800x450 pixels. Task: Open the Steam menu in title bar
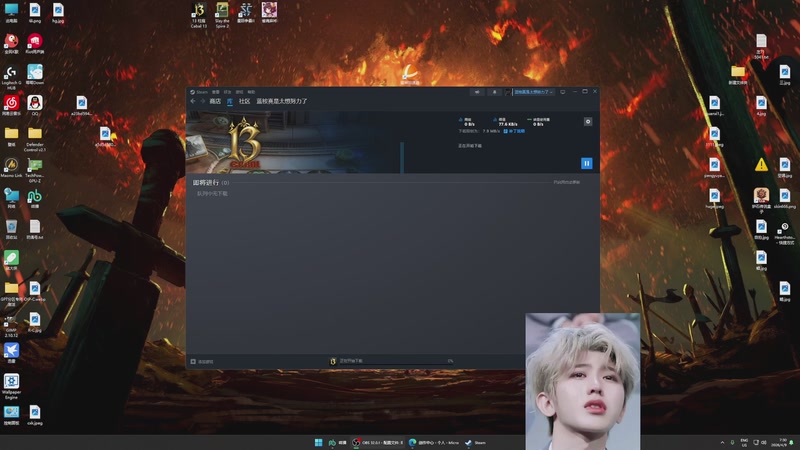coord(199,92)
